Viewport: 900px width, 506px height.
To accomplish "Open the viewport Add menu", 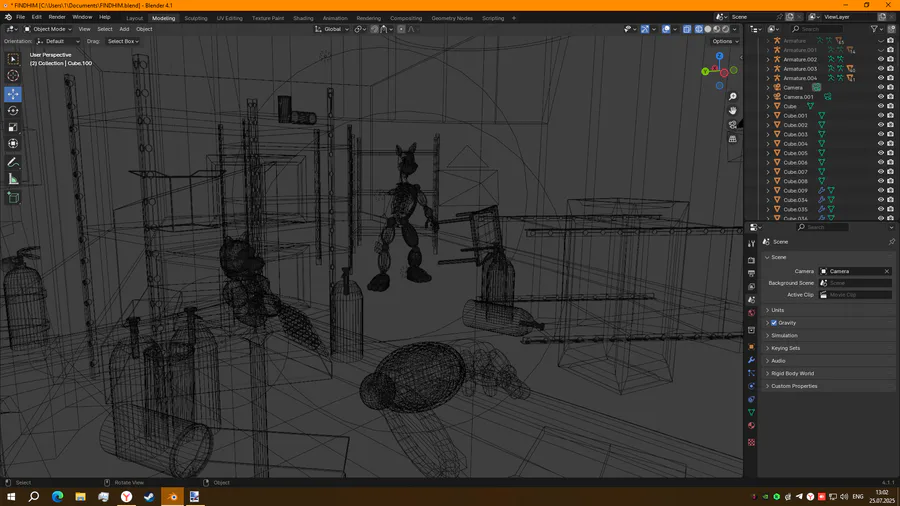I will click(x=124, y=29).
